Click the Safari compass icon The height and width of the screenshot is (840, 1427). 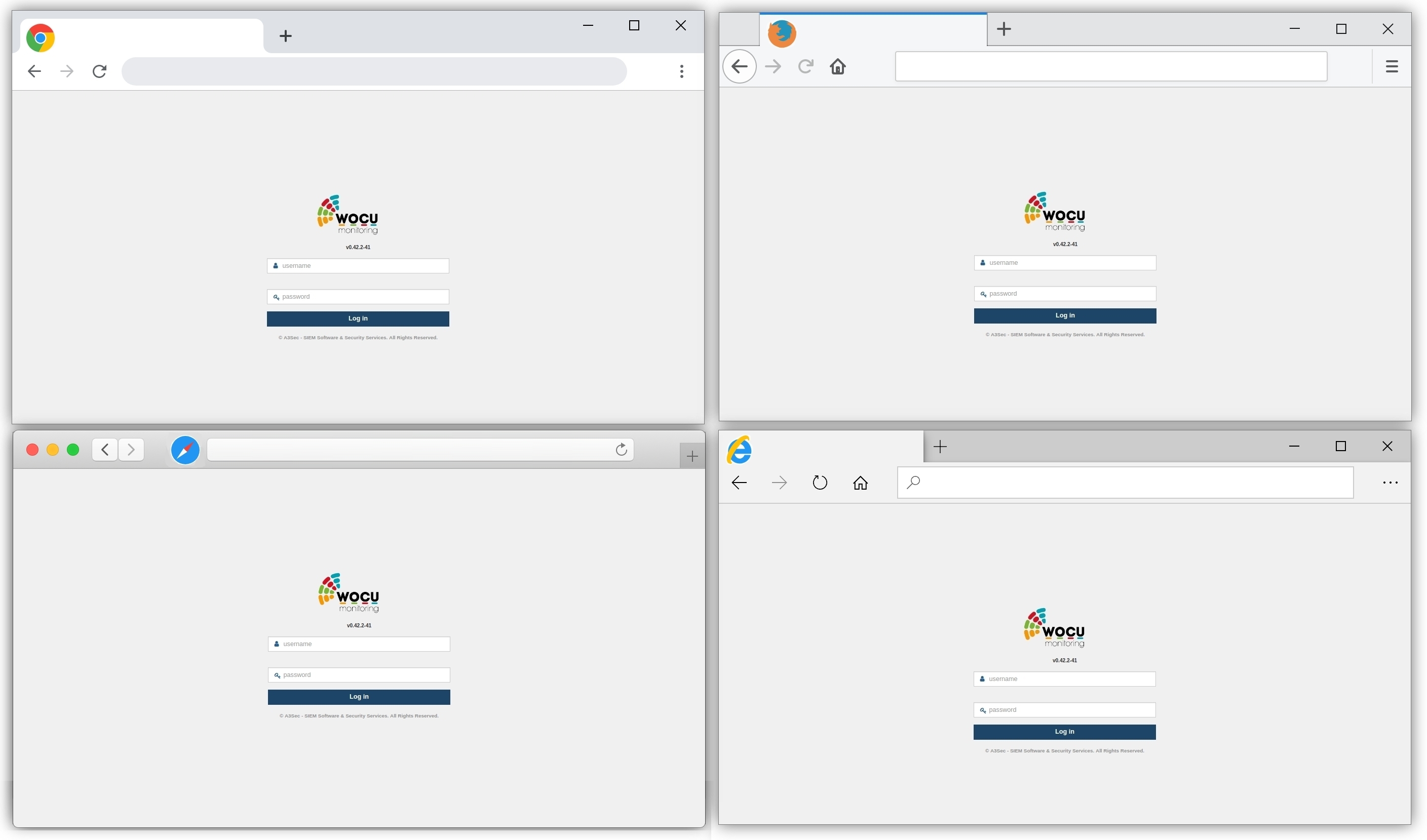[185, 451]
